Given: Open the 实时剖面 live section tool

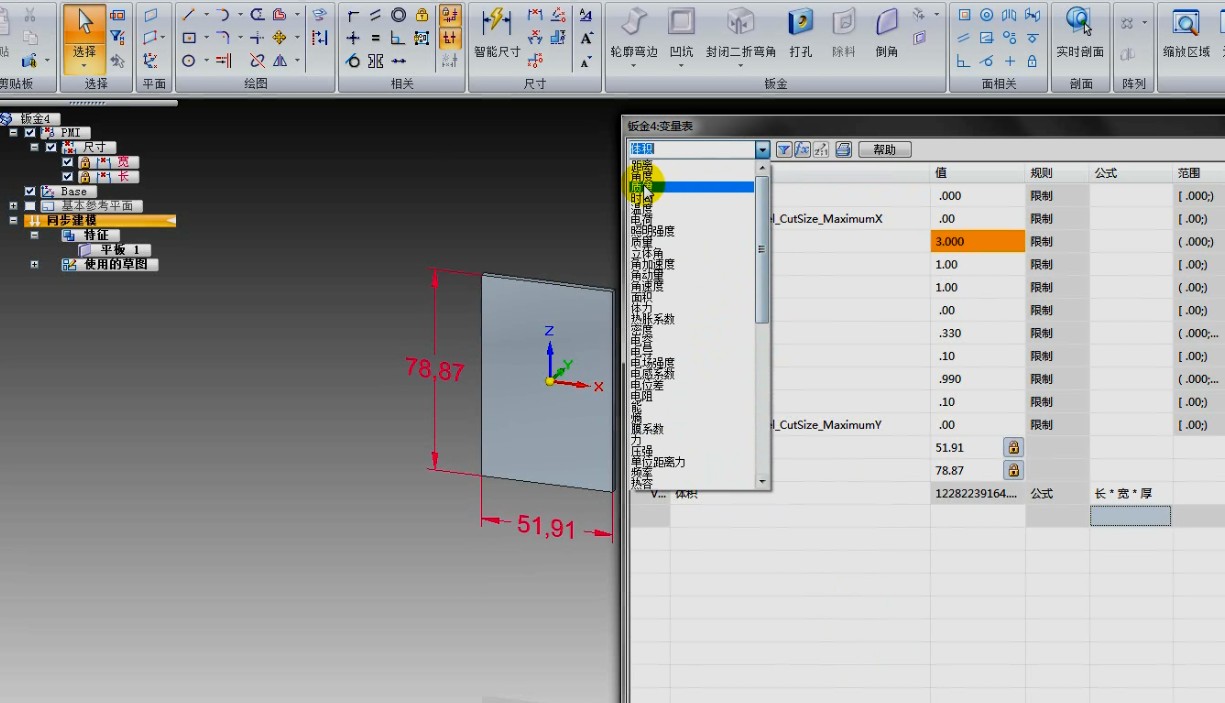Looking at the screenshot, I should [x=1080, y=33].
